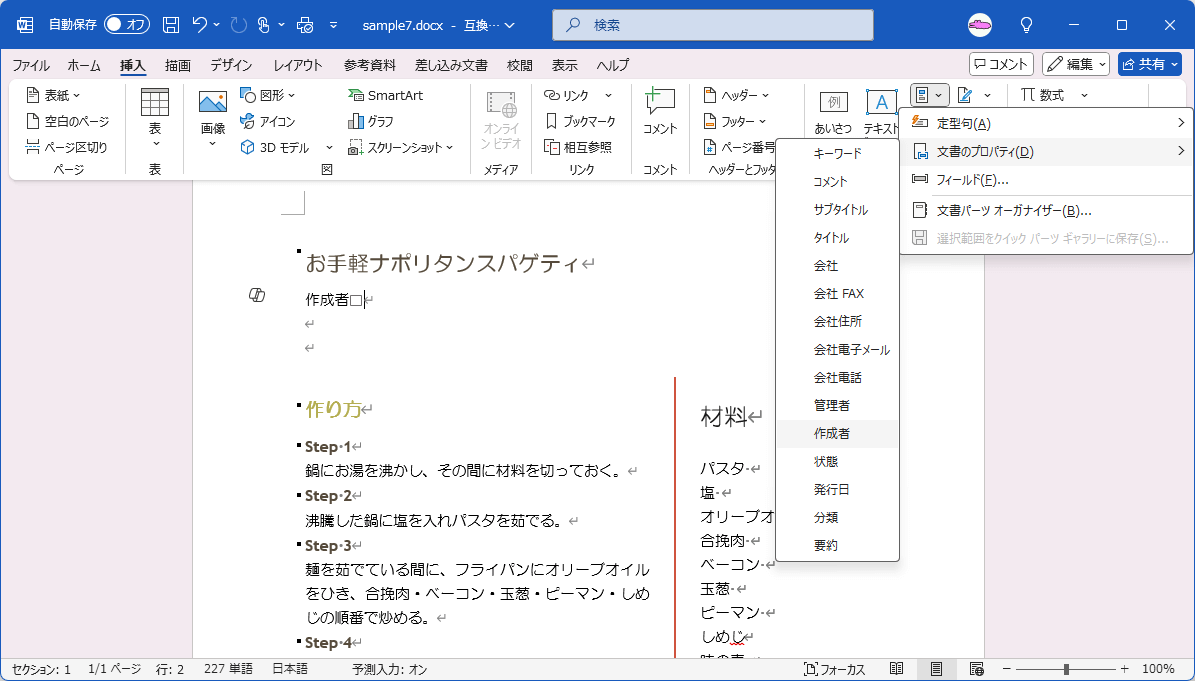Viewport: 1195px width, 681px height.
Task: Open the user account avatar
Action: point(980,25)
